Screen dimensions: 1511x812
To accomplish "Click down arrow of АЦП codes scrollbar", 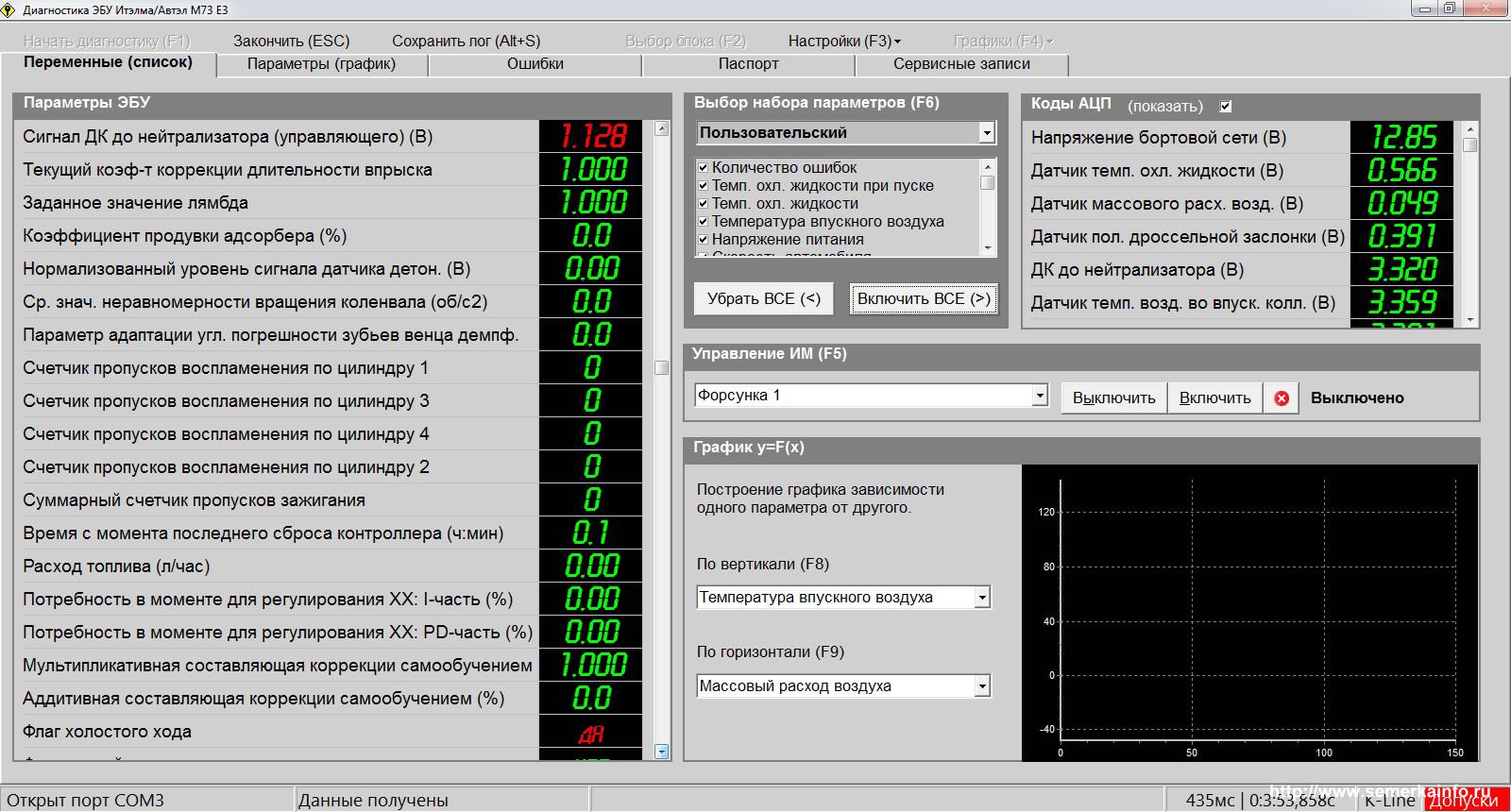I will [x=1469, y=320].
